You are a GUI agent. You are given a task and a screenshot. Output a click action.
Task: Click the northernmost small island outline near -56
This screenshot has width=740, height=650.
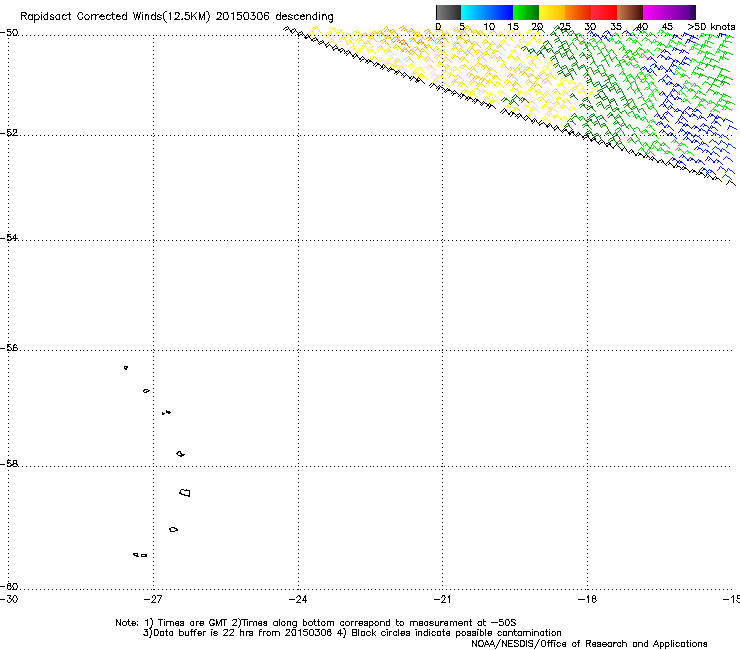click(126, 368)
